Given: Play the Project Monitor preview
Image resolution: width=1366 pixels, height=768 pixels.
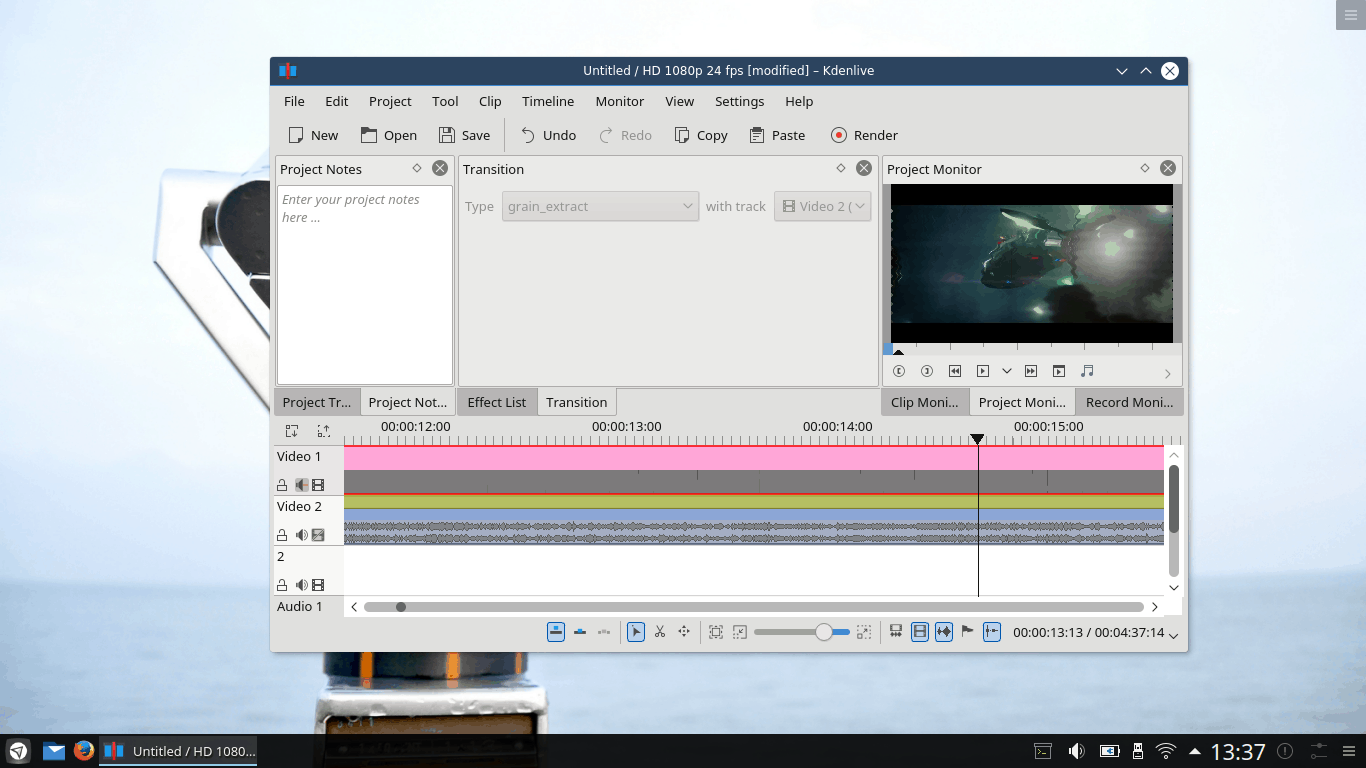Looking at the screenshot, I should 983,371.
